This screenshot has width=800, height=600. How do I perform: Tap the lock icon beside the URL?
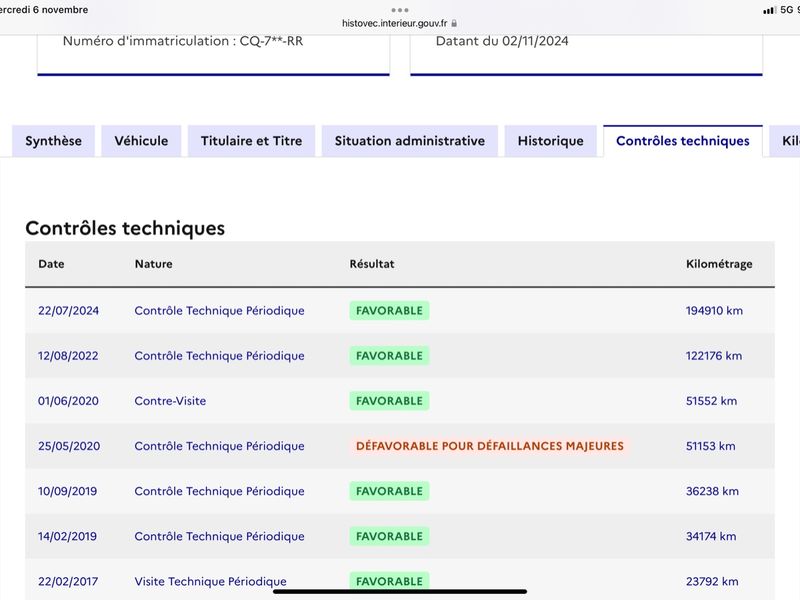point(454,23)
